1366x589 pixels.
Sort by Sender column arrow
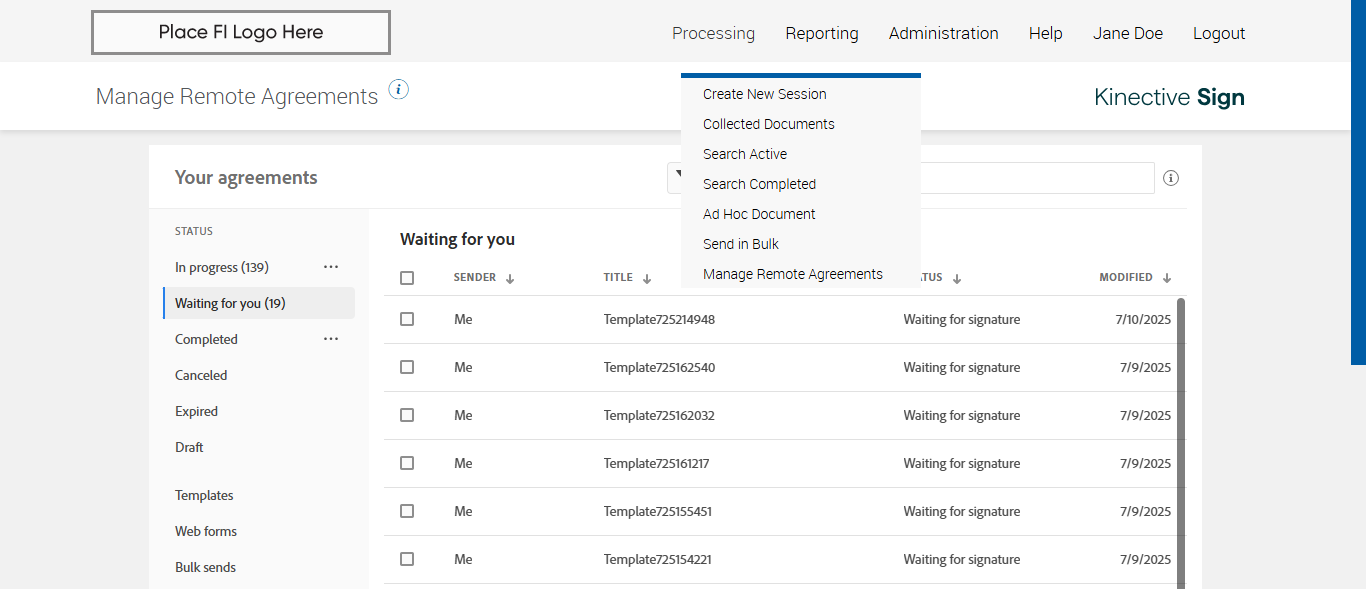pos(510,278)
